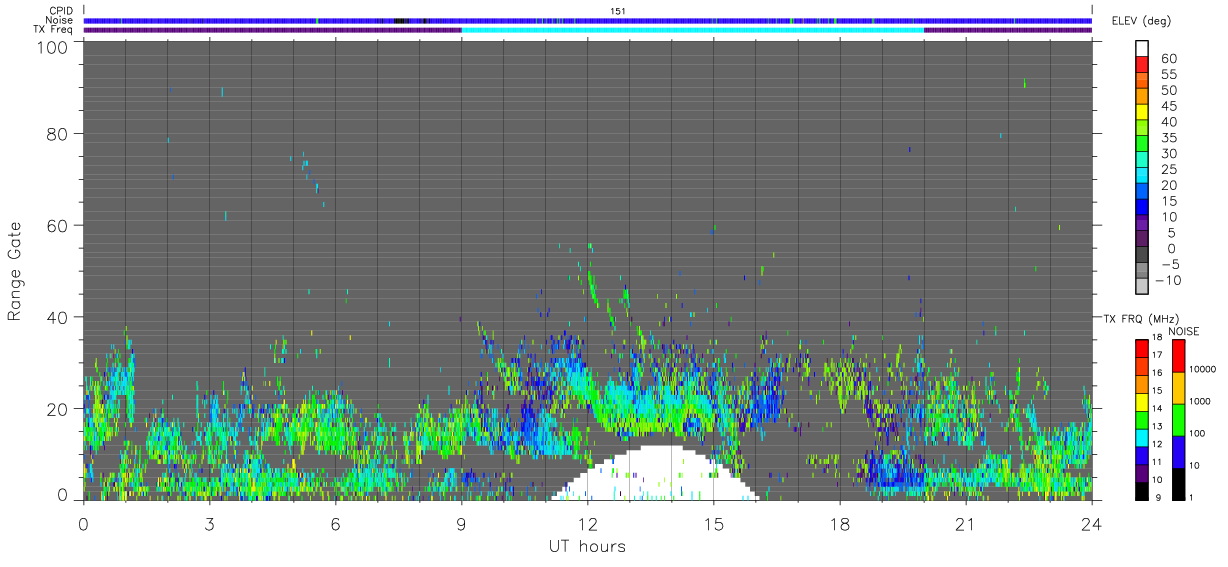1228x567 pixels.
Task: Click the 40 tick on Range Gate axis
Action: [58, 317]
